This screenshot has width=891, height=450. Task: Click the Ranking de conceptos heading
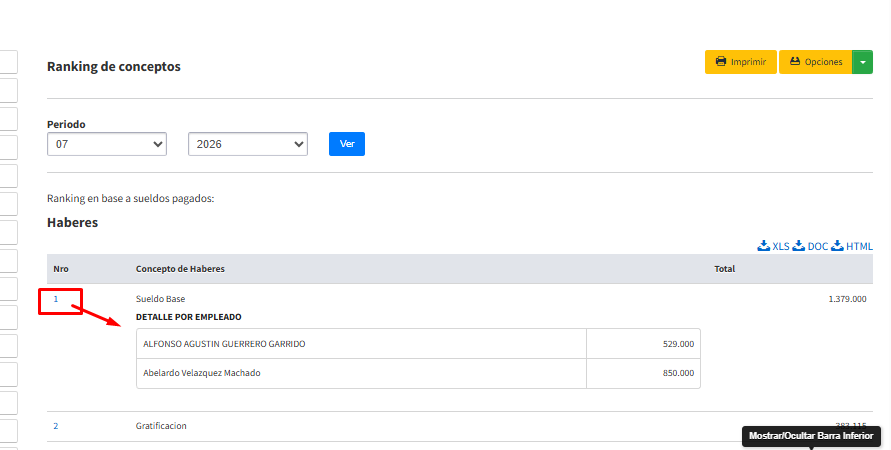coord(114,66)
